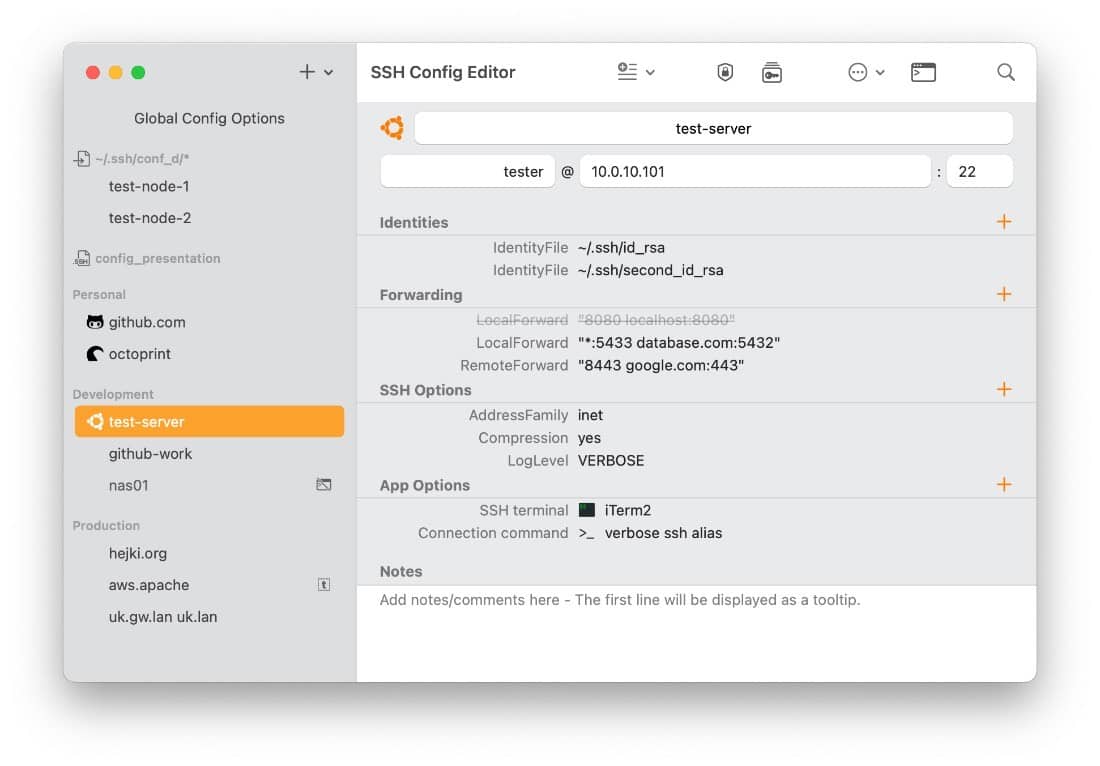Image resolution: width=1100 pixels, height=766 pixels.
Task: Click the struck-through LocalForward 8080 entry
Action: click(x=655, y=319)
